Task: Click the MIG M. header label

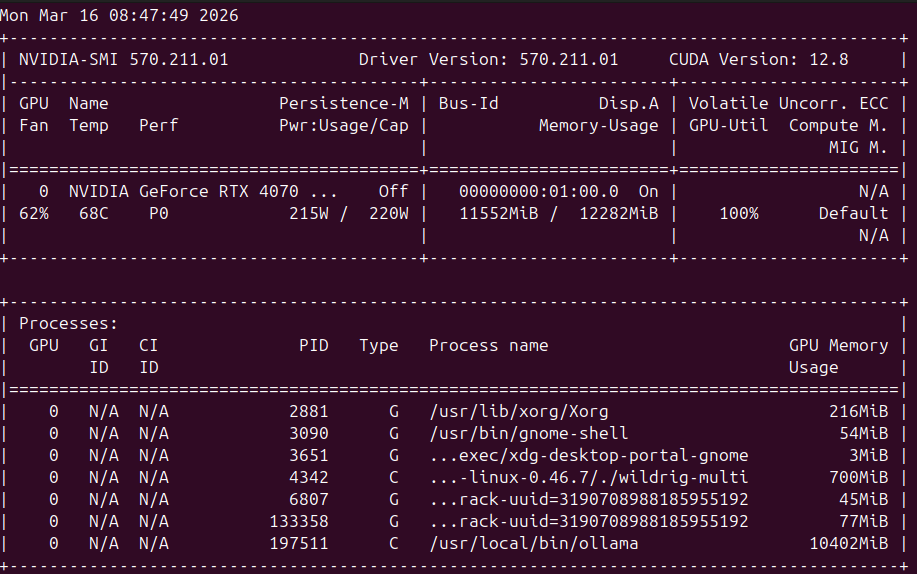Action: (x=858, y=147)
